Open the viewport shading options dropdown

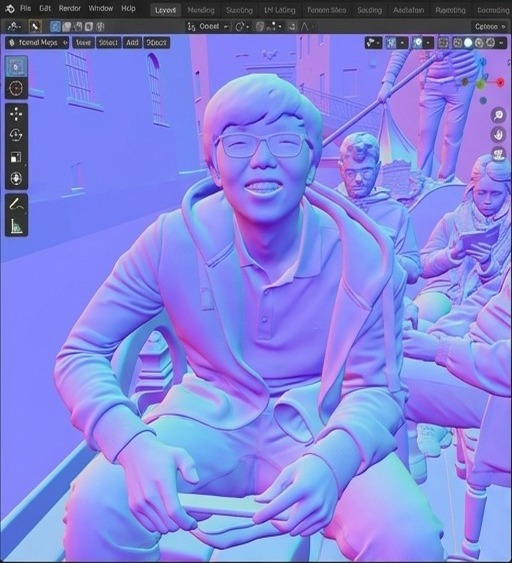(x=501, y=43)
